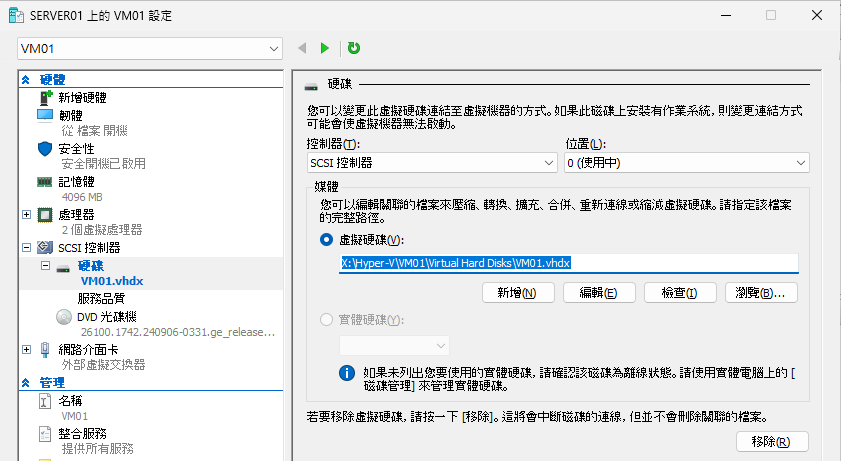The image size is (841, 461).
Task: Open the 控制器 SCSI 控制器 dropdown
Action: 431,163
